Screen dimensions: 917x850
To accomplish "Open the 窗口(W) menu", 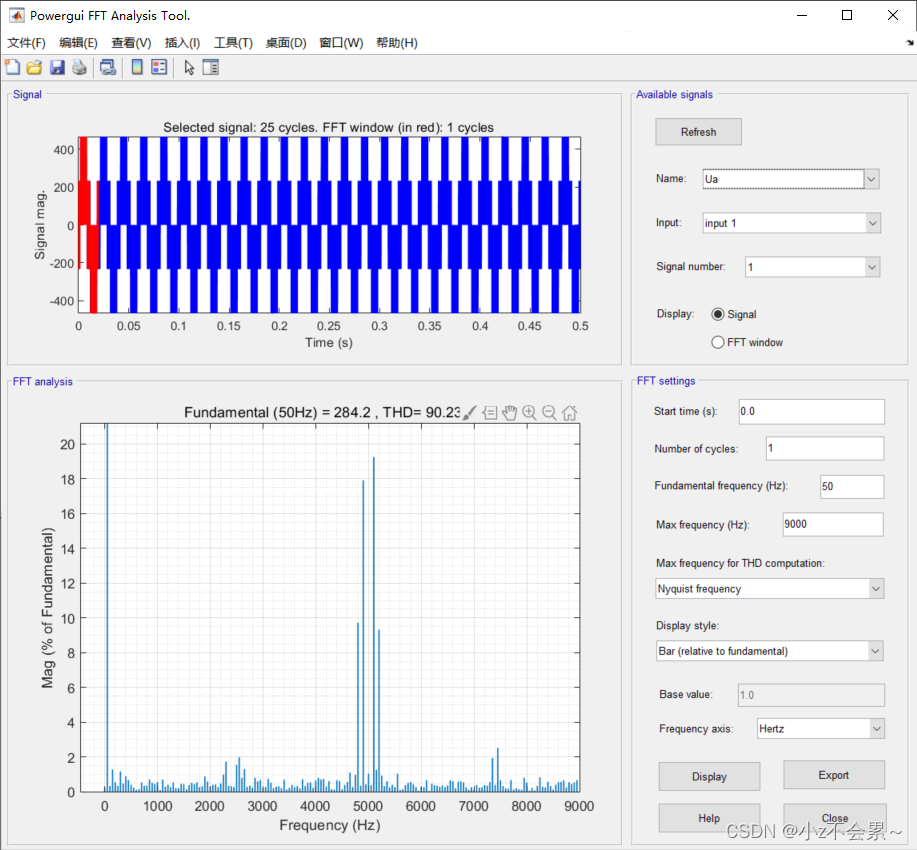I will [341, 43].
